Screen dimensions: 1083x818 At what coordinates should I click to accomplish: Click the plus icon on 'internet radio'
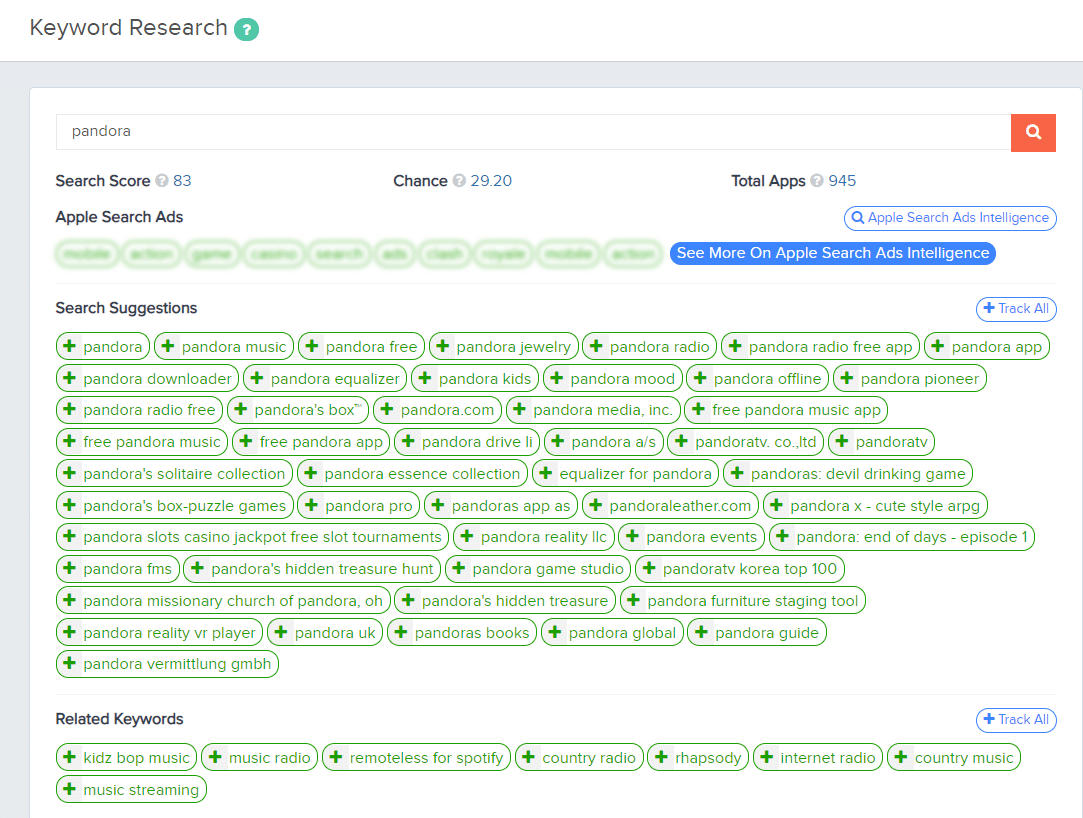(767, 757)
